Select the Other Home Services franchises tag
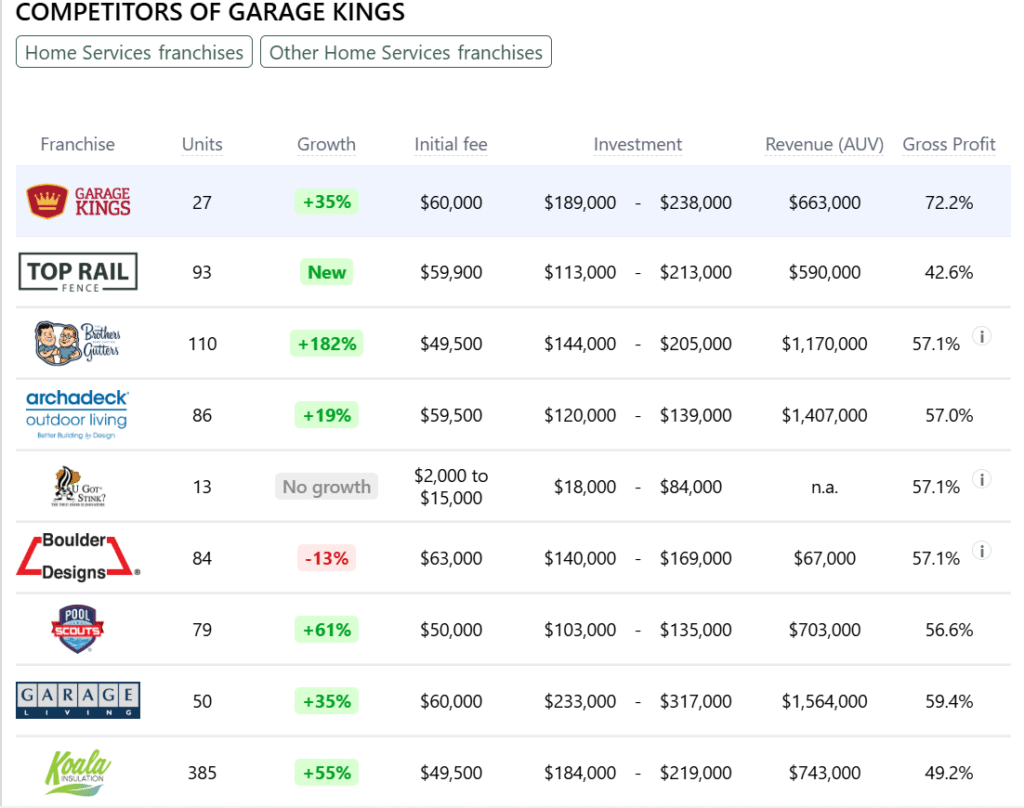Viewport: 1024px width, 808px height. pos(406,52)
